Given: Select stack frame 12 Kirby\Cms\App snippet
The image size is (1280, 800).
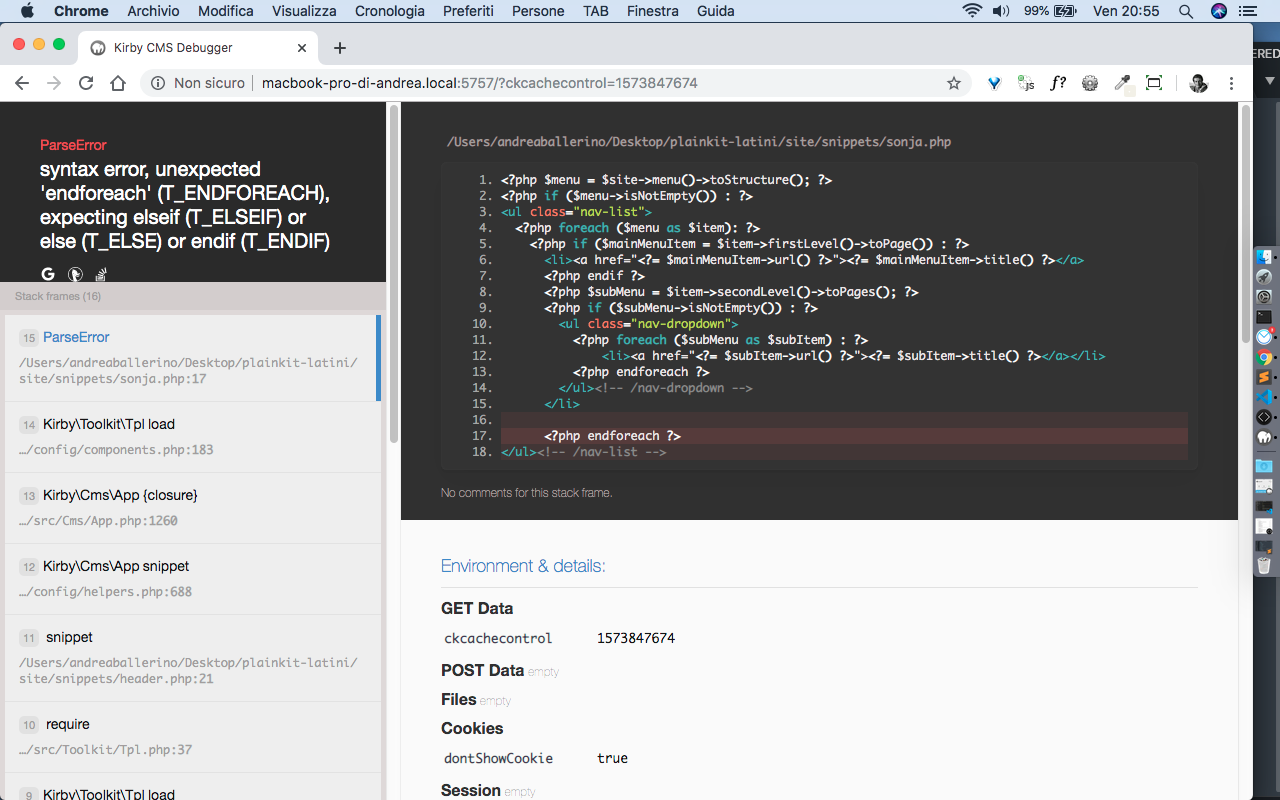Looking at the screenshot, I should (193, 579).
